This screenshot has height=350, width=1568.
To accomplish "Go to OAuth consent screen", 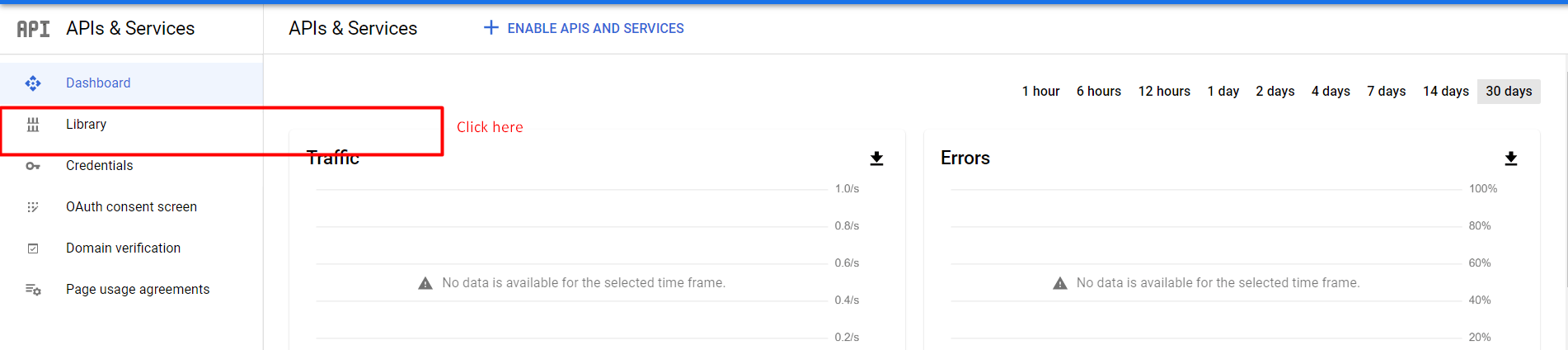I will click(131, 207).
